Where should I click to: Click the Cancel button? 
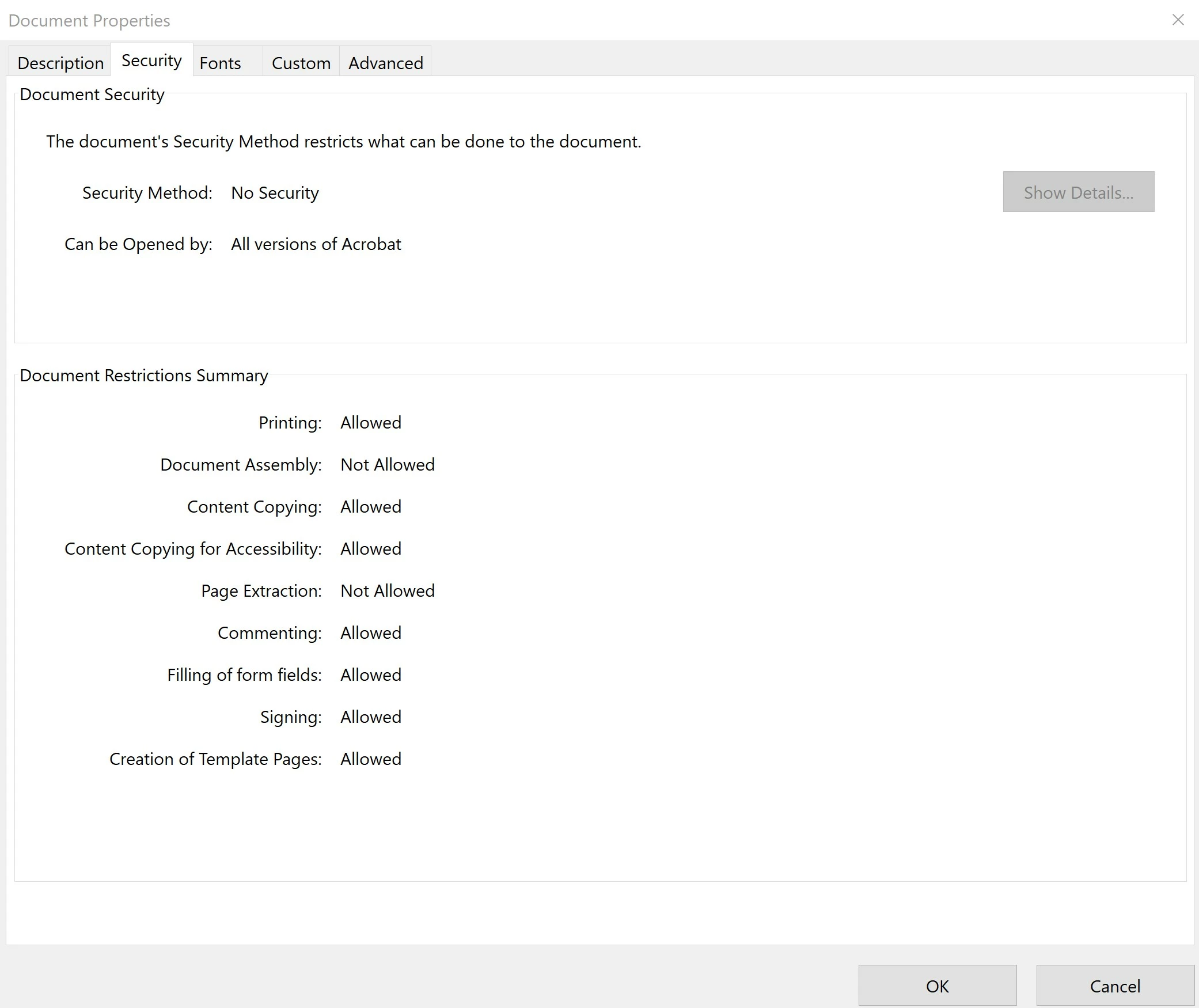[x=1114, y=986]
